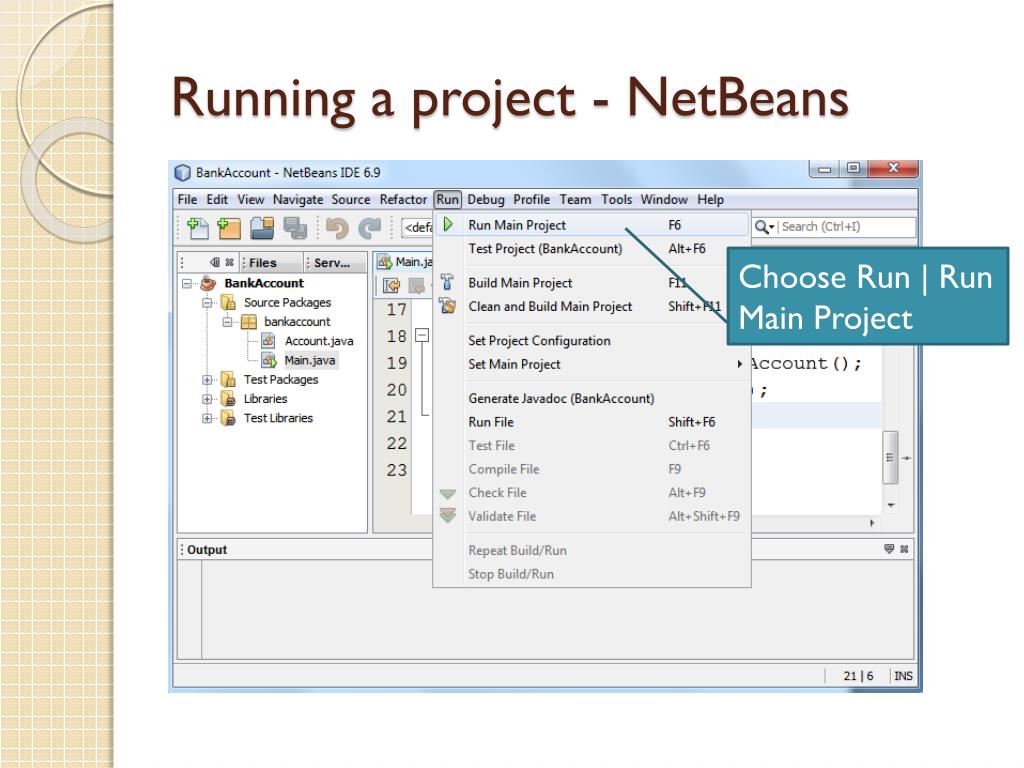Click the cursor position 21 | 6 indicator

click(x=858, y=676)
